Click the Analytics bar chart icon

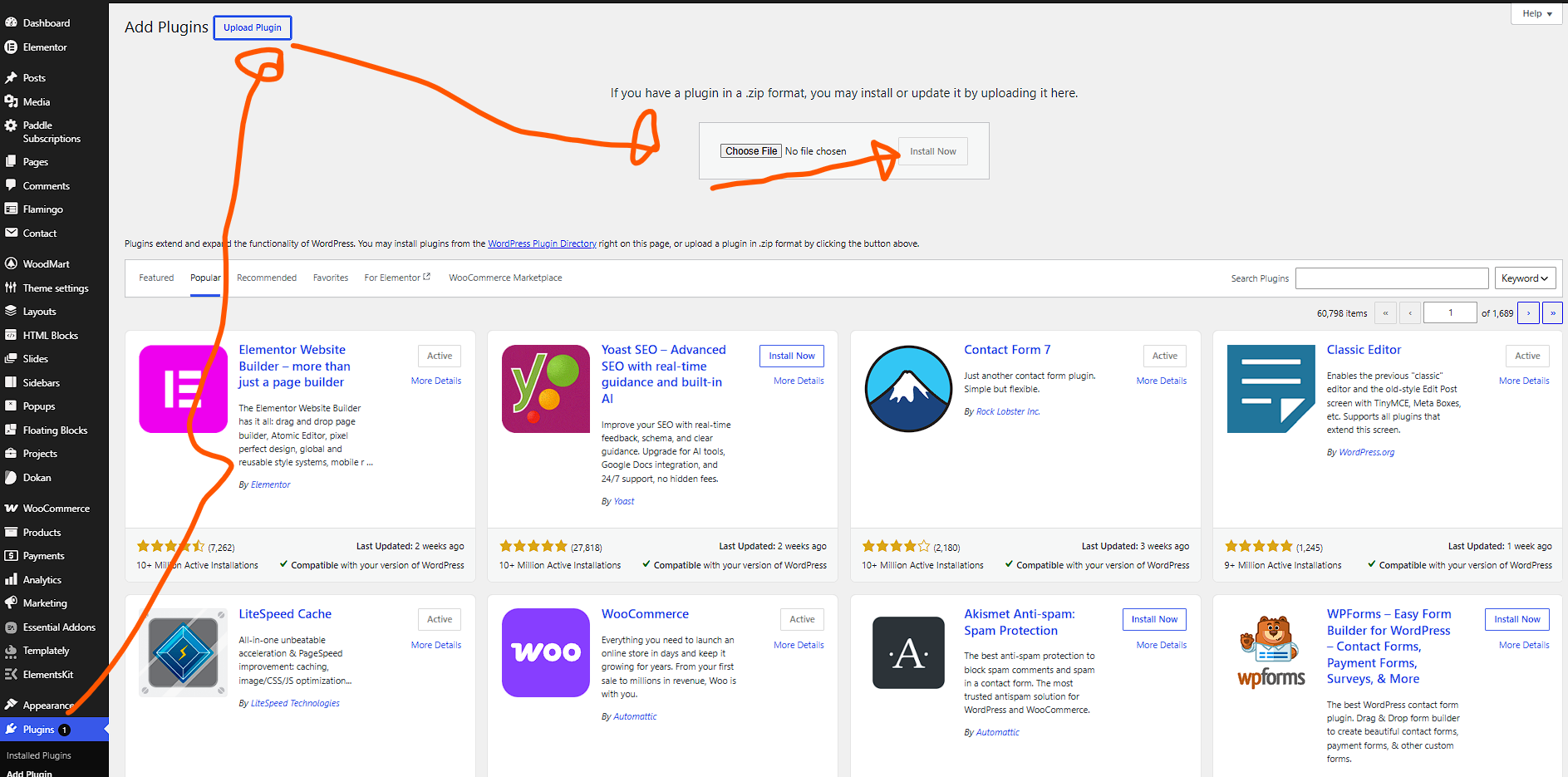(11, 579)
